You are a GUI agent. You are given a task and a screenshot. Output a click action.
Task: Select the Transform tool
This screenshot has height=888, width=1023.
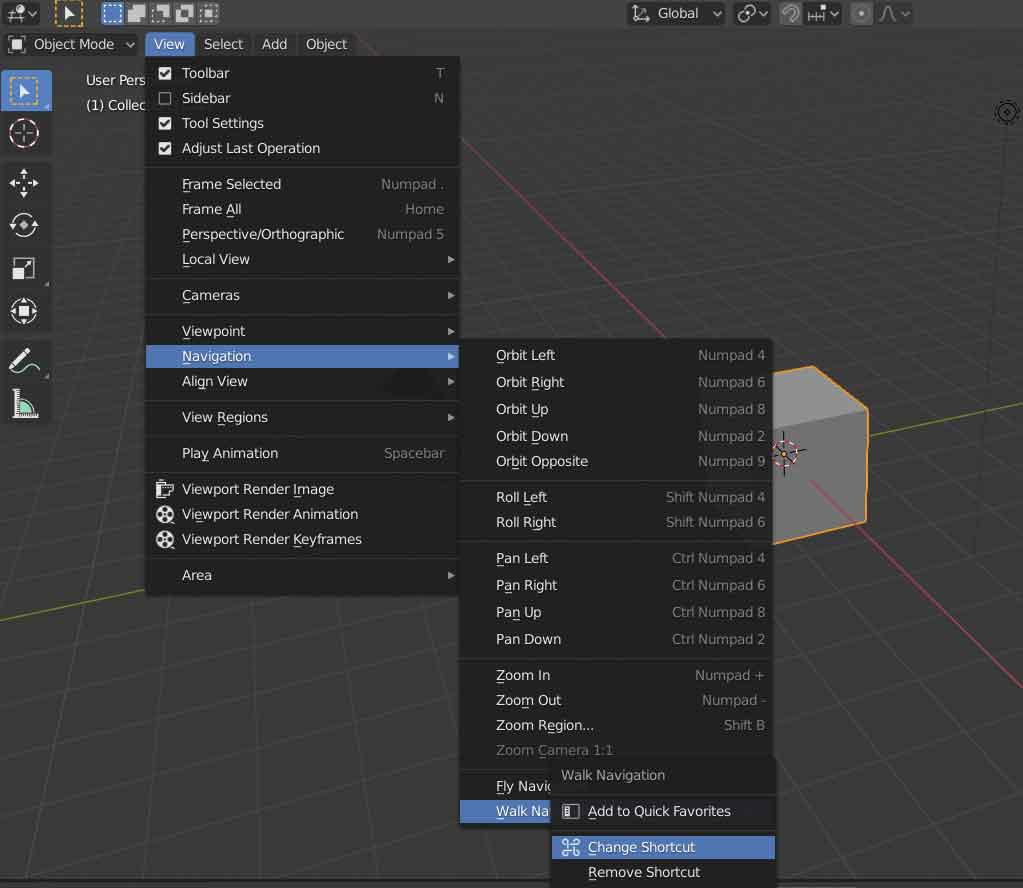[x=24, y=311]
